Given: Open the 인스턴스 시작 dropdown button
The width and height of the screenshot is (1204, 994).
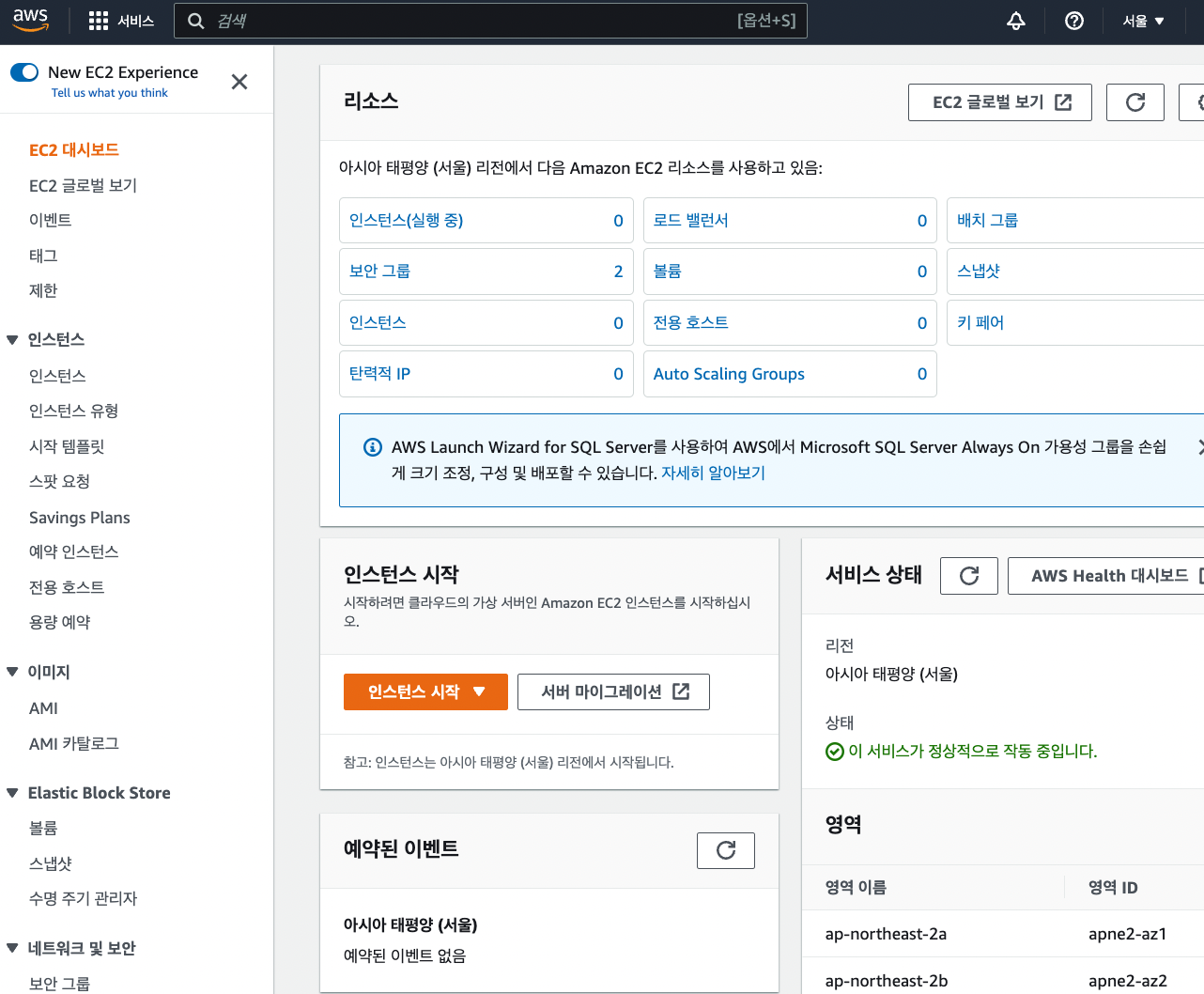Looking at the screenshot, I should (425, 691).
